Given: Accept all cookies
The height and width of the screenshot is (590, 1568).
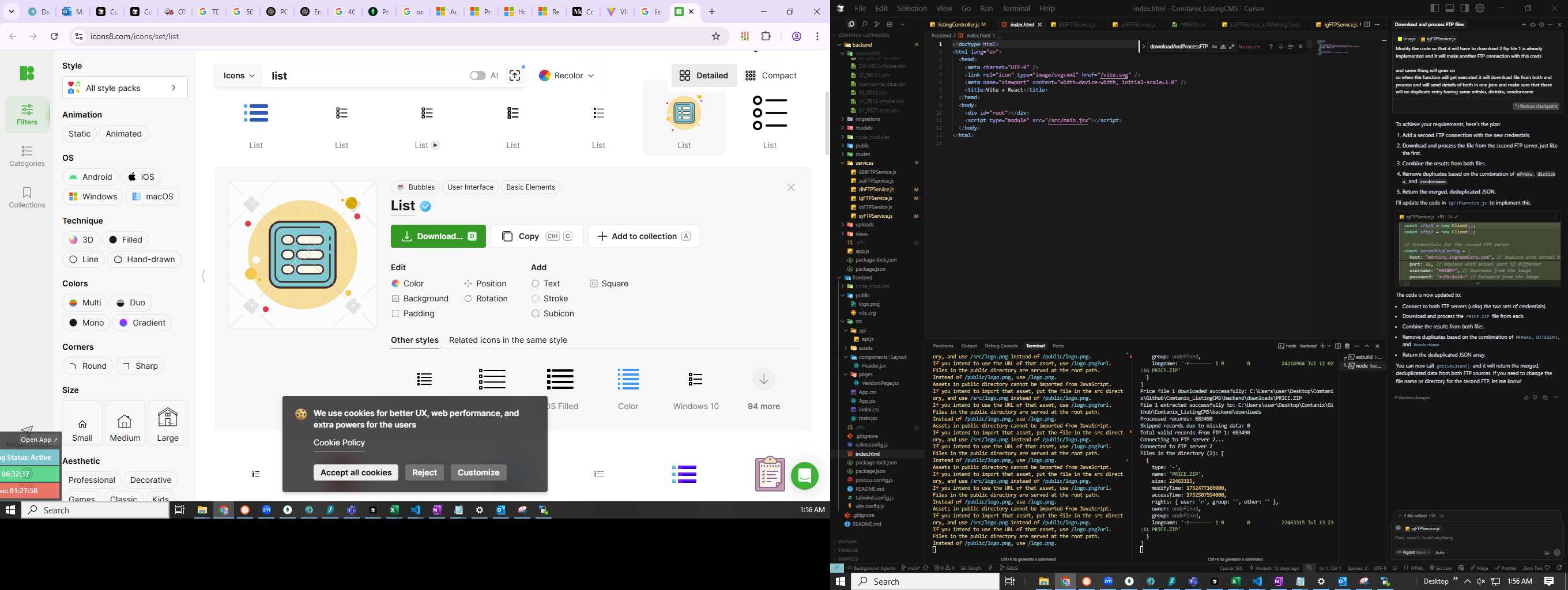Looking at the screenshot, I should click(356, 472).
